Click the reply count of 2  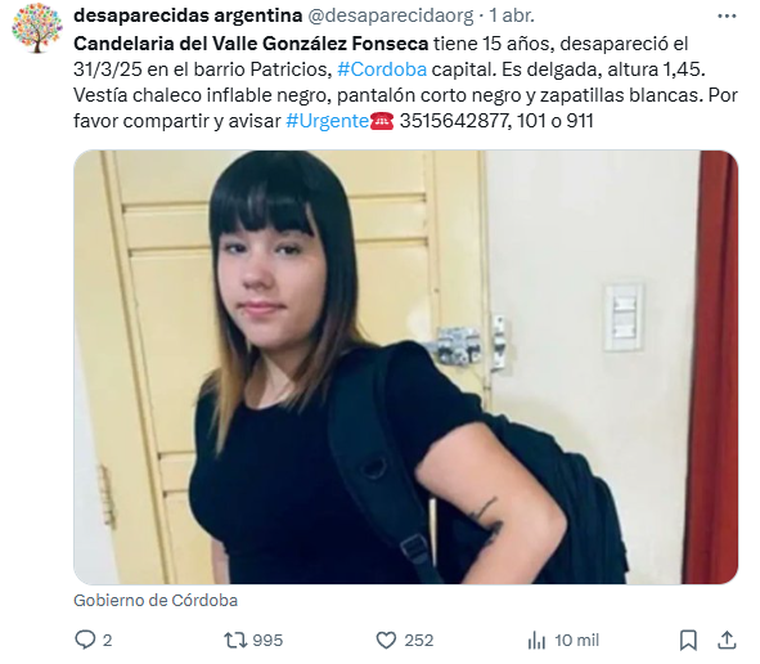pyautogui.click(x=107, y=640)
